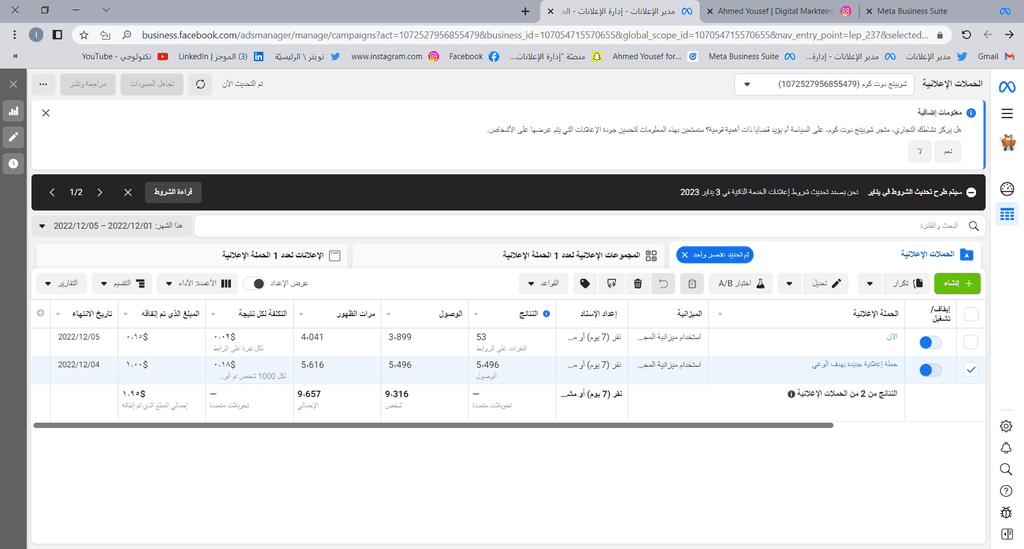Click the clipboard paste icon in the toolbar
Screen dimensions: 1024x549
(692, 283)
